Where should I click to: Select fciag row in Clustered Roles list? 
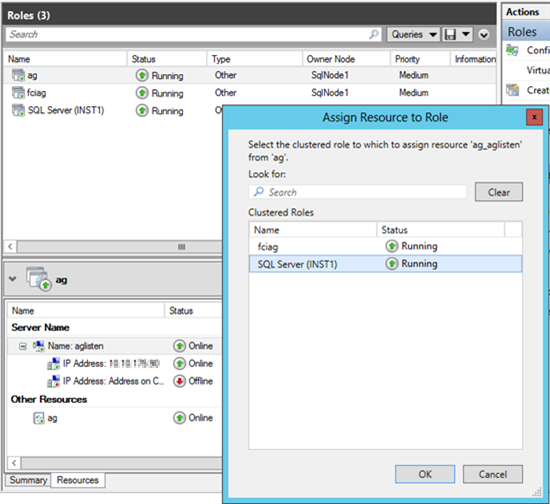coord(385,247)
